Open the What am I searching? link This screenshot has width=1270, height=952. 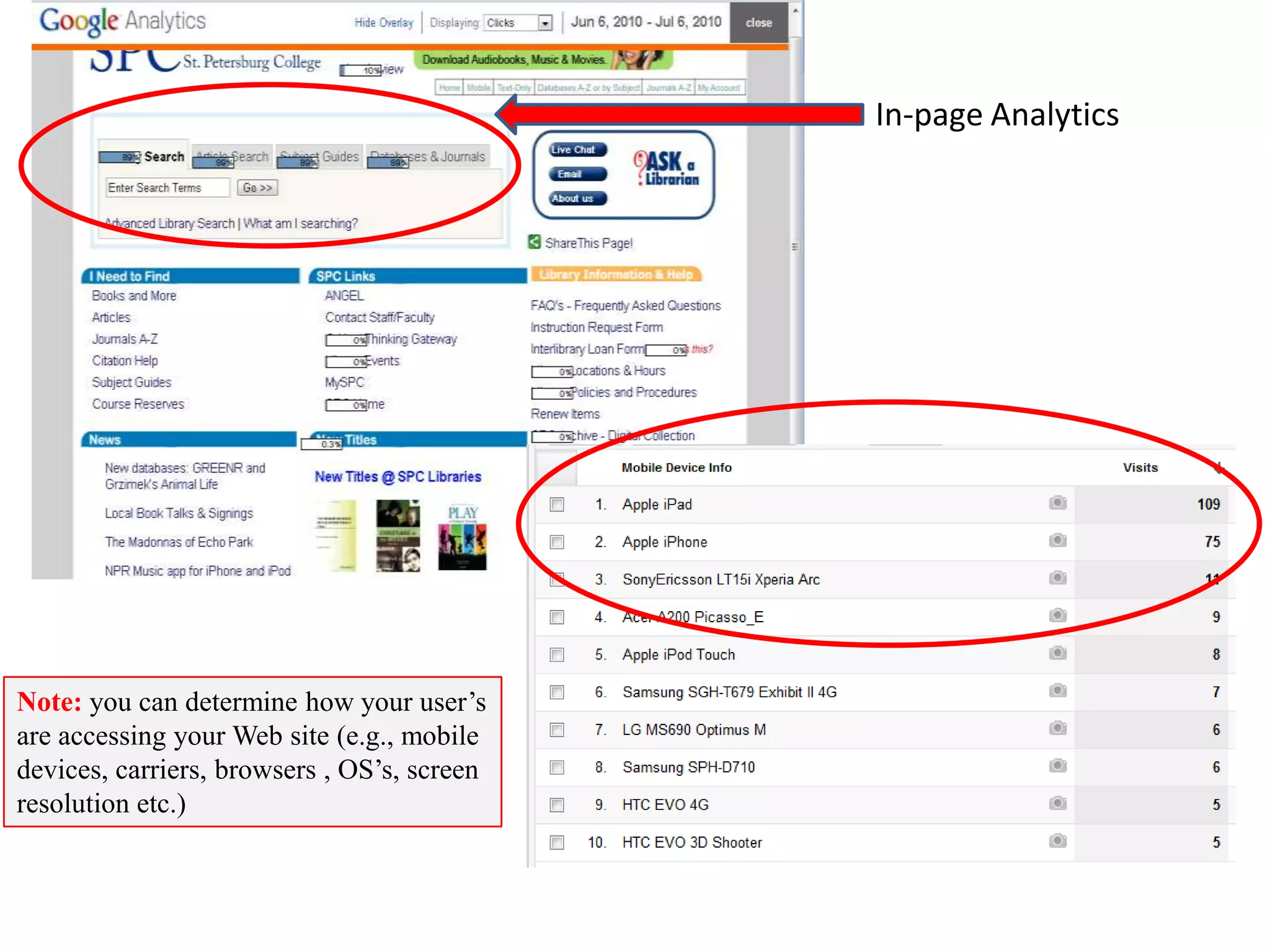point(300,224)
